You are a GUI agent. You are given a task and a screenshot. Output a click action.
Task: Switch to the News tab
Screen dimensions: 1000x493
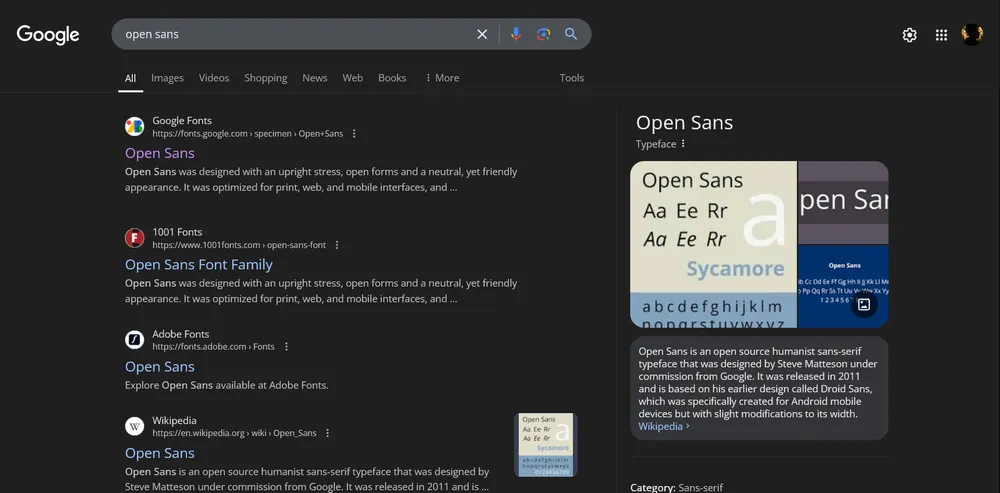click(314, 78)
